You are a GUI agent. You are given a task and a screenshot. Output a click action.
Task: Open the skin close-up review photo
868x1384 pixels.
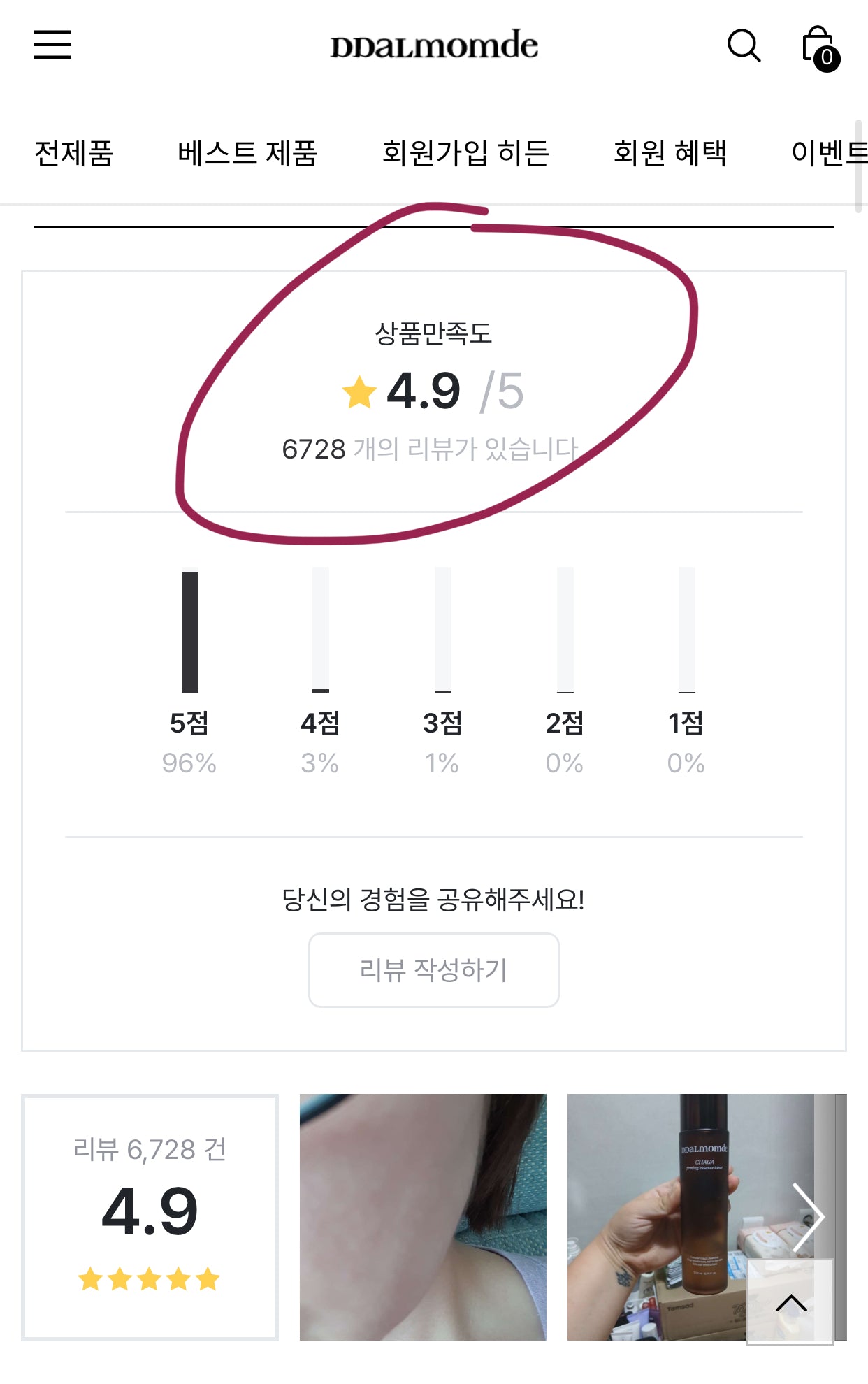point(423,1217)
